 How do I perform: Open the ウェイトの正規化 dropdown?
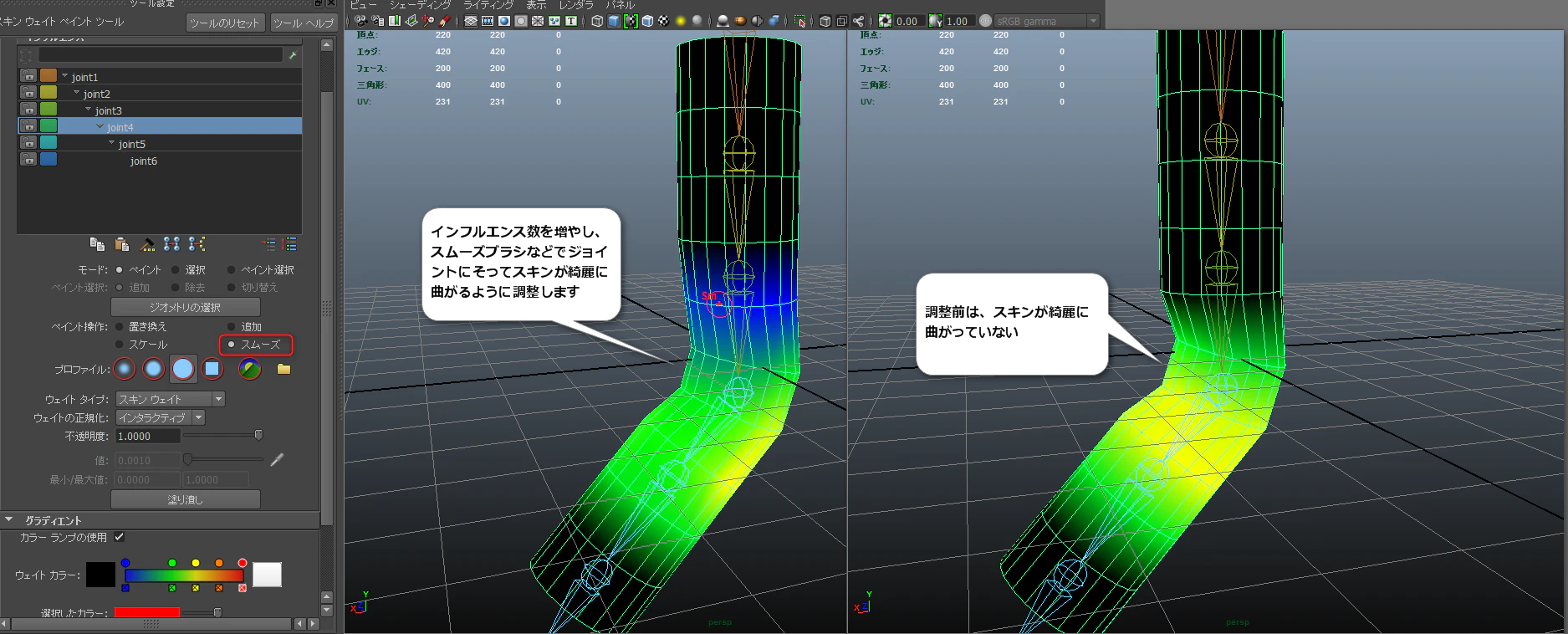click(161, 417)
